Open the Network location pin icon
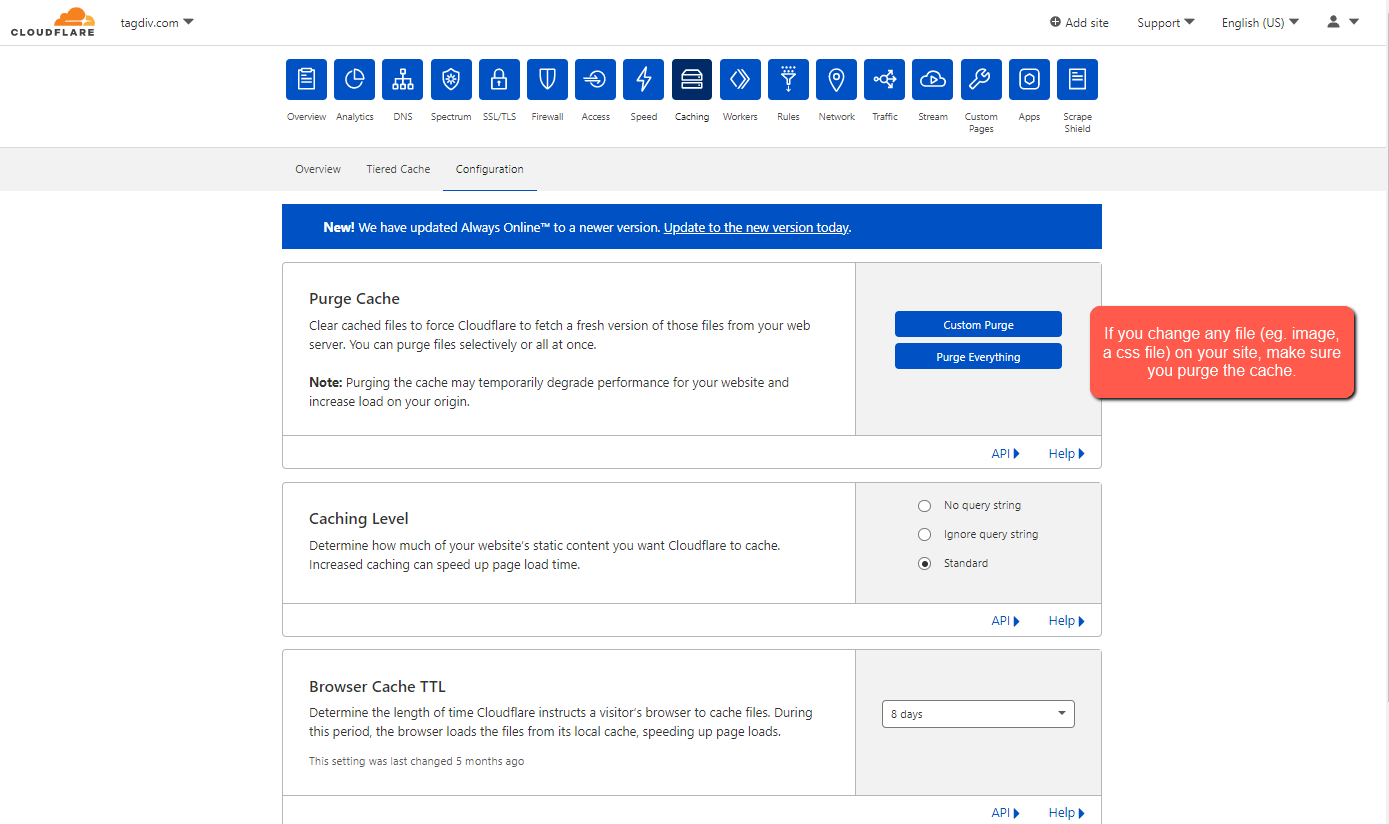 836,80
